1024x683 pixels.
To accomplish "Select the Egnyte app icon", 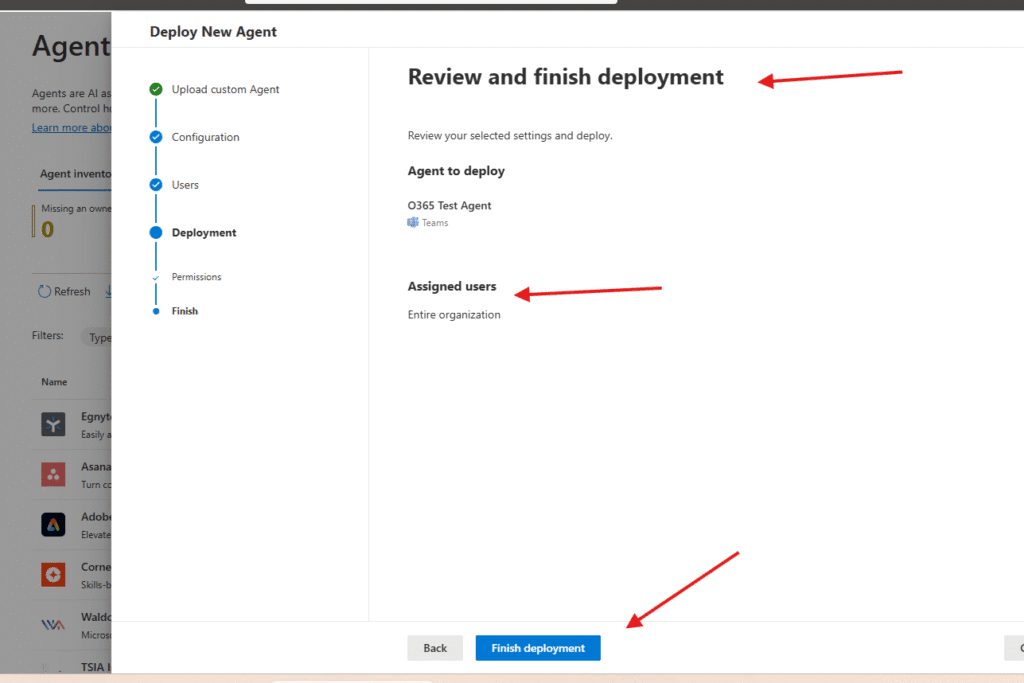I will [53, 425].
